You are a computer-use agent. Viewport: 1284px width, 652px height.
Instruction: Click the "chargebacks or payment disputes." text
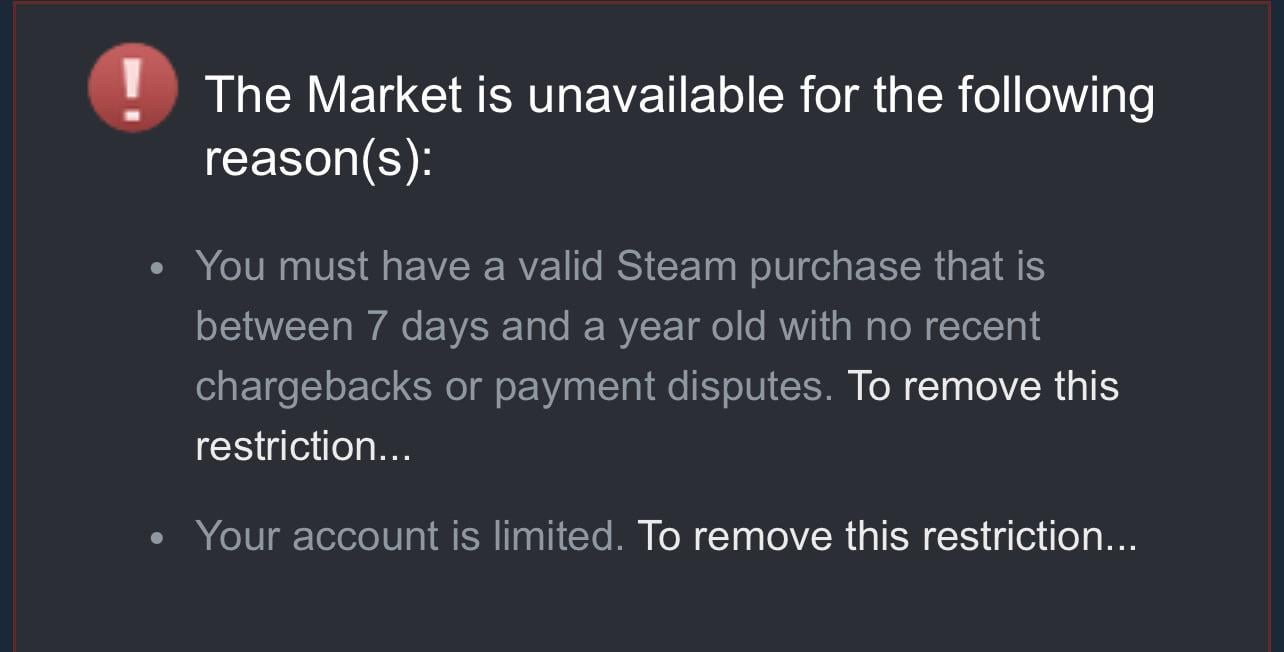[x=514, y=387]
